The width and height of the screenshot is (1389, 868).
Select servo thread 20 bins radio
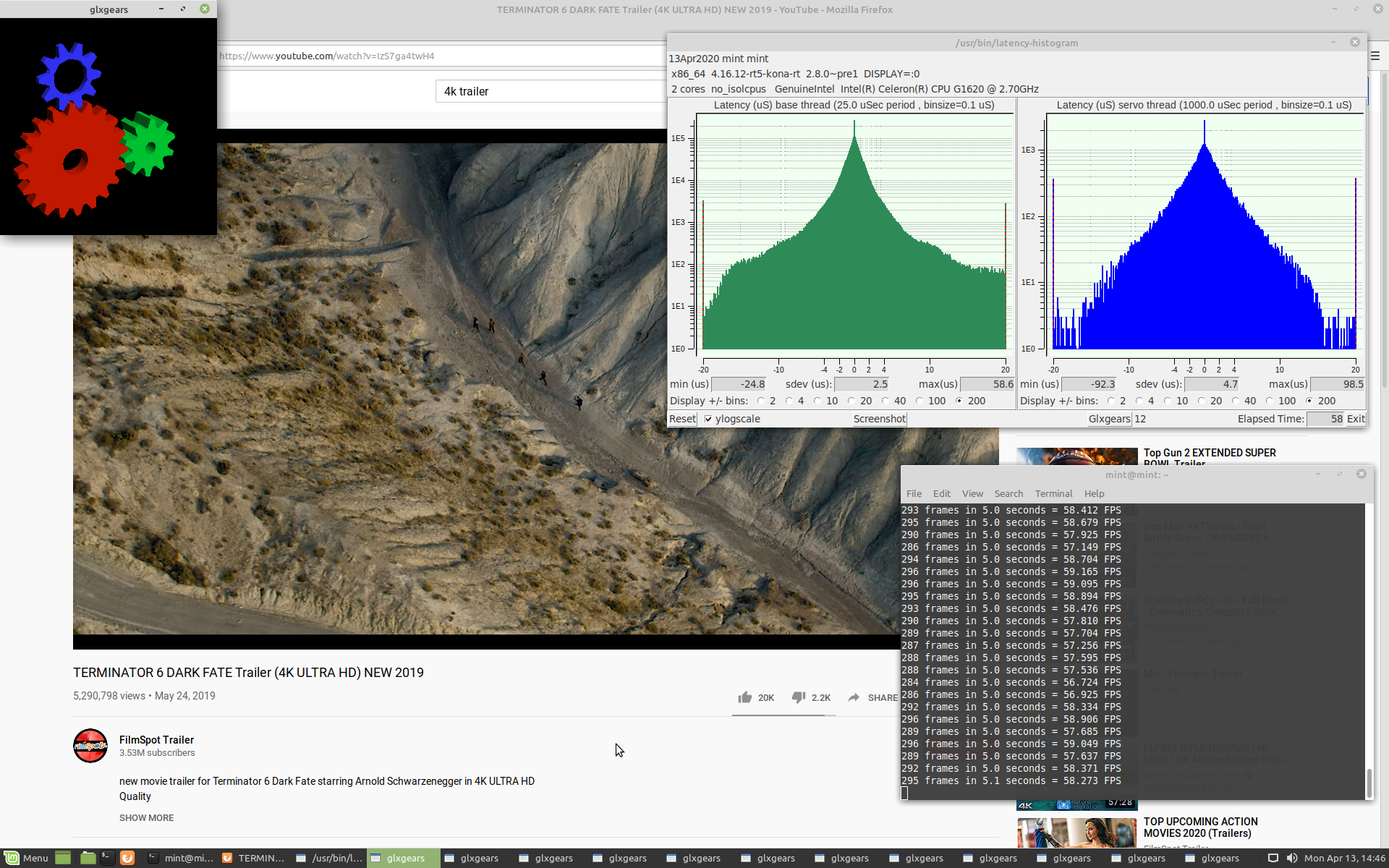[x=1202, y=401]
